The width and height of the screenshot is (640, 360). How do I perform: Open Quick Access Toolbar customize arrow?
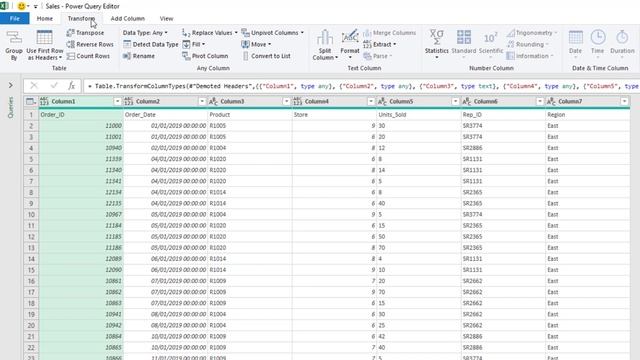pyautogui.click(x=36, y=7)
